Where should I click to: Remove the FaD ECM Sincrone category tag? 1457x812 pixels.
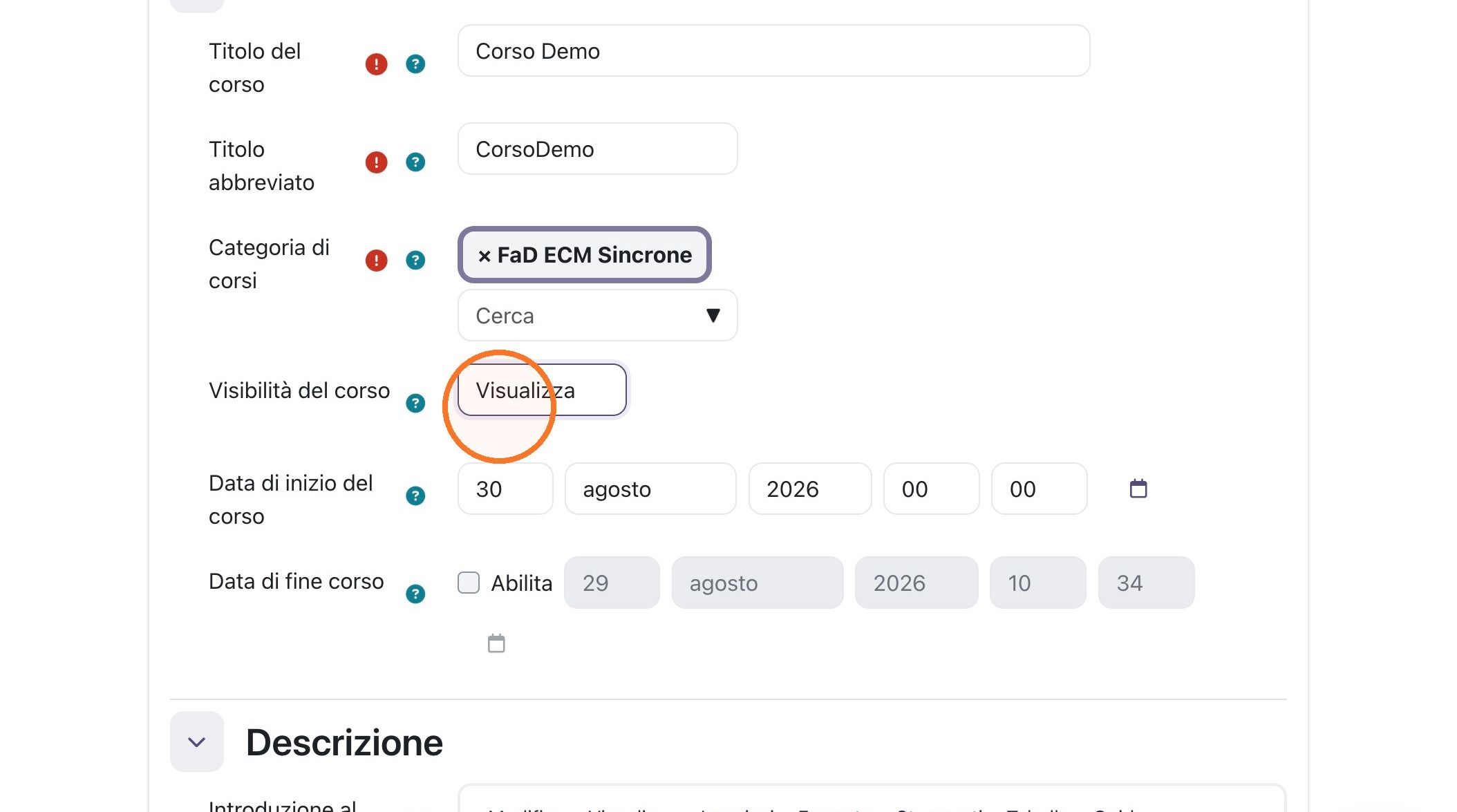[x=485, y=256]
